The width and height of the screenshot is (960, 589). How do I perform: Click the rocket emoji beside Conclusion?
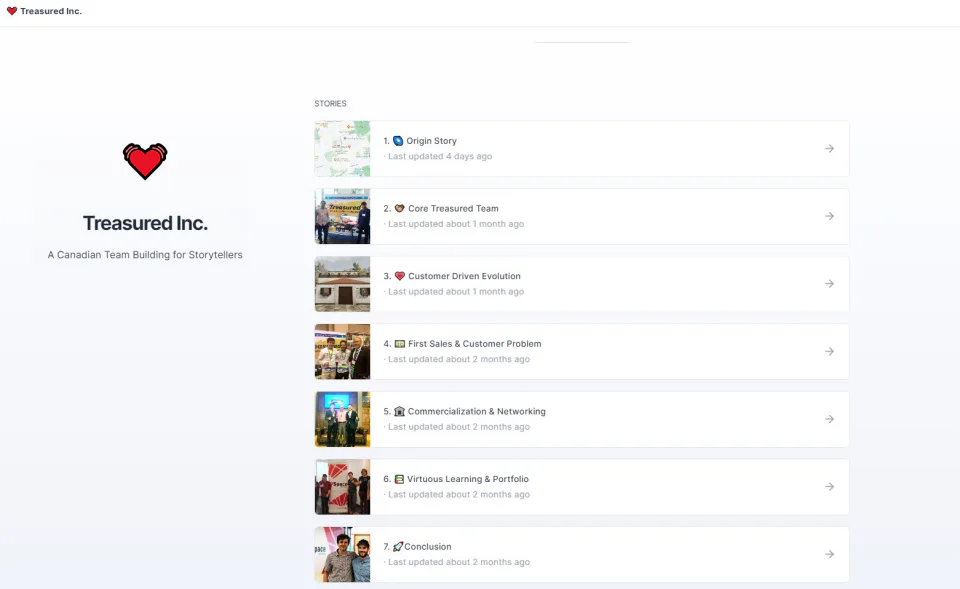click(x=398, y=547)
